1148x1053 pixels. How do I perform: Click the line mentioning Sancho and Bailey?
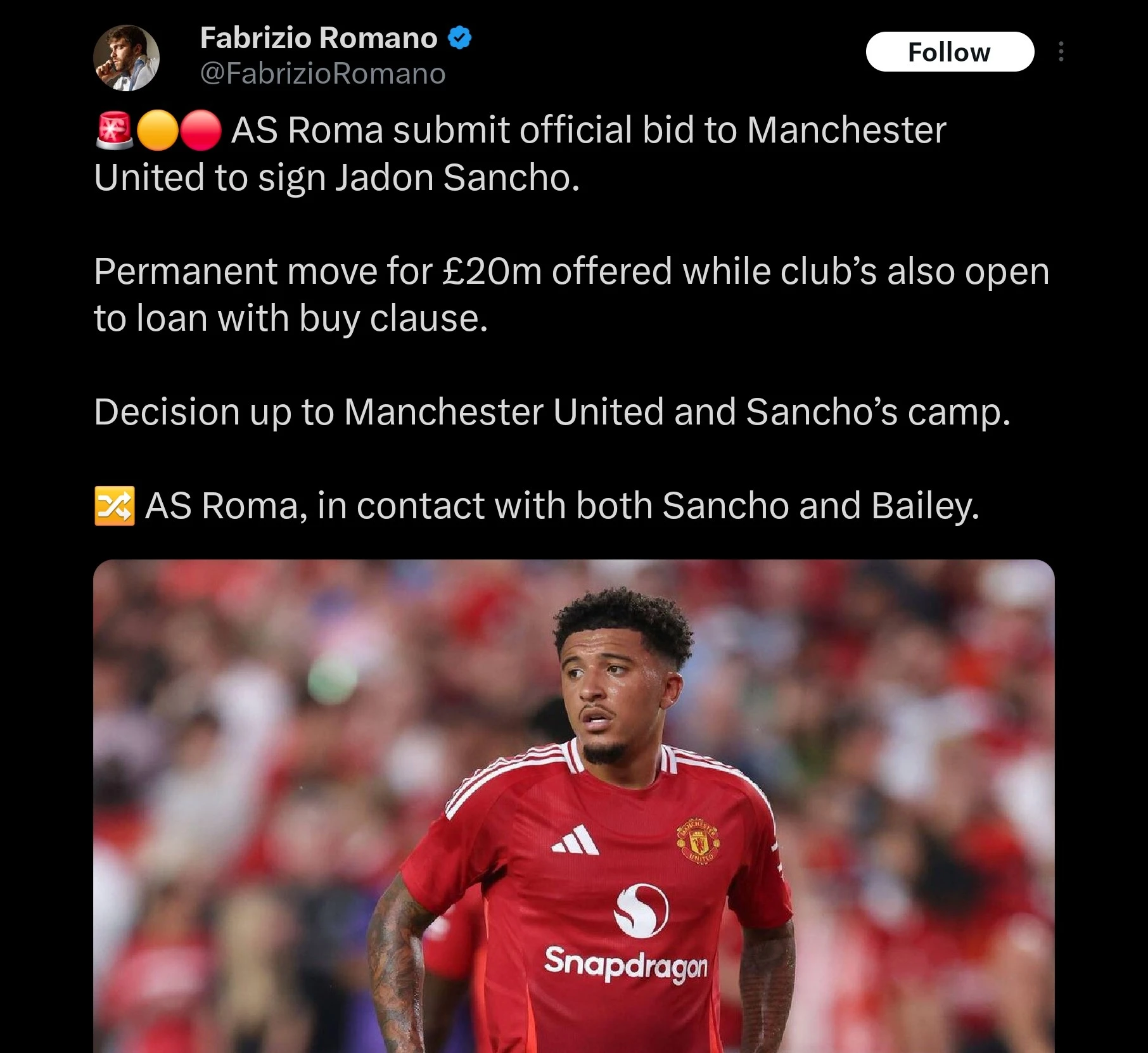537,506
